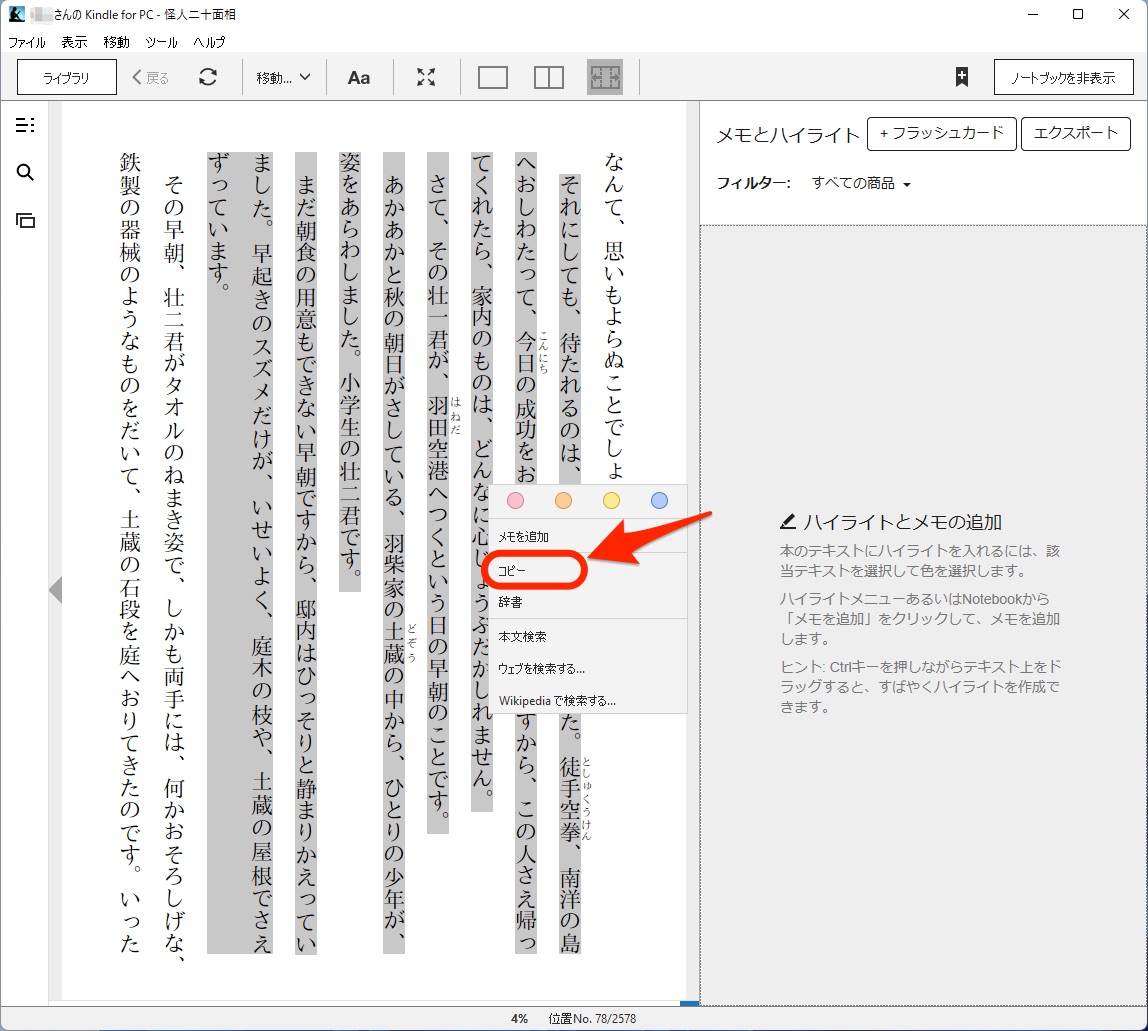Highlight selection with orange color
The height and width of the screenshot is (1031, 1148).
(563, 500)
